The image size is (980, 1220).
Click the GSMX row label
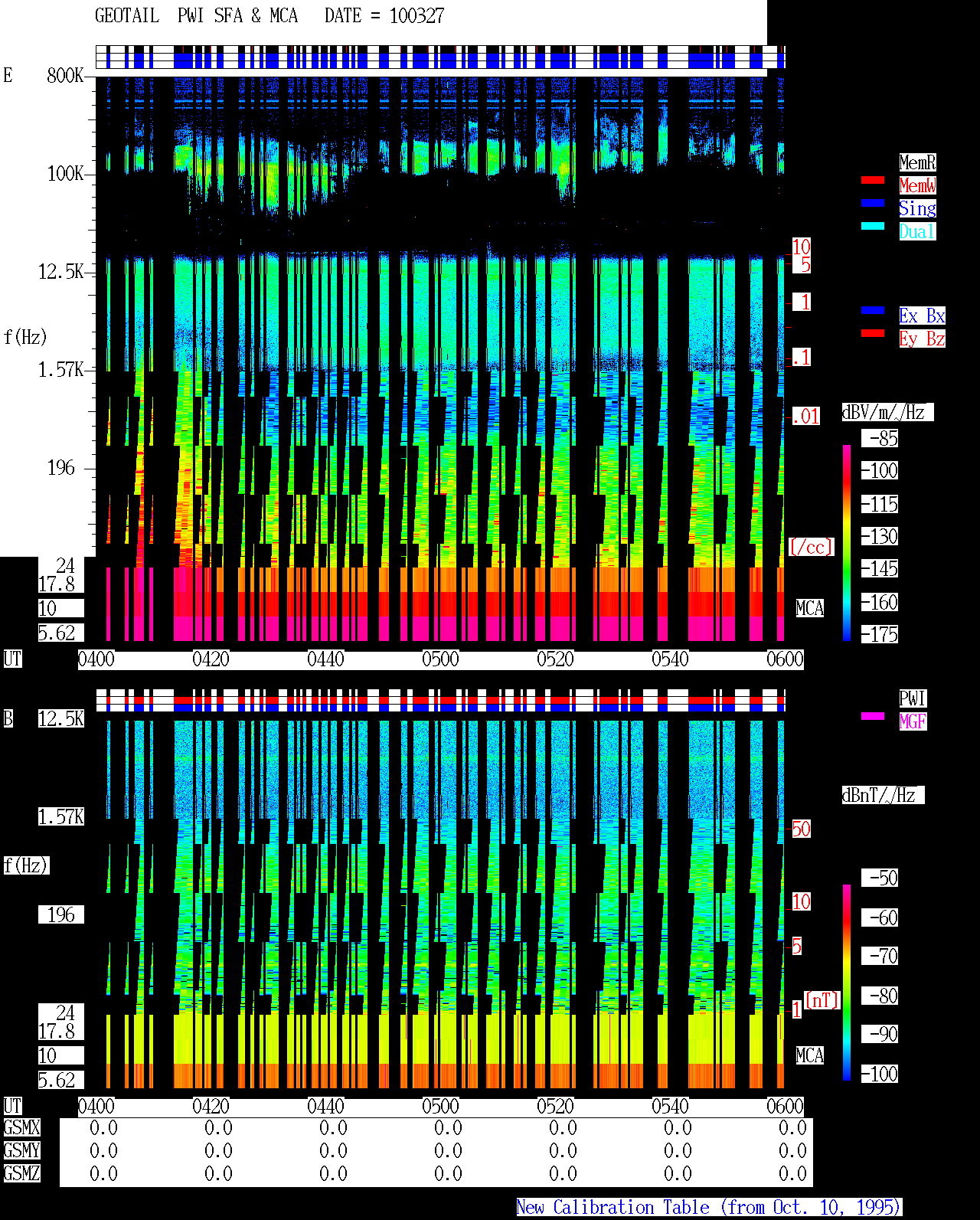click(x=21, y=1127)
